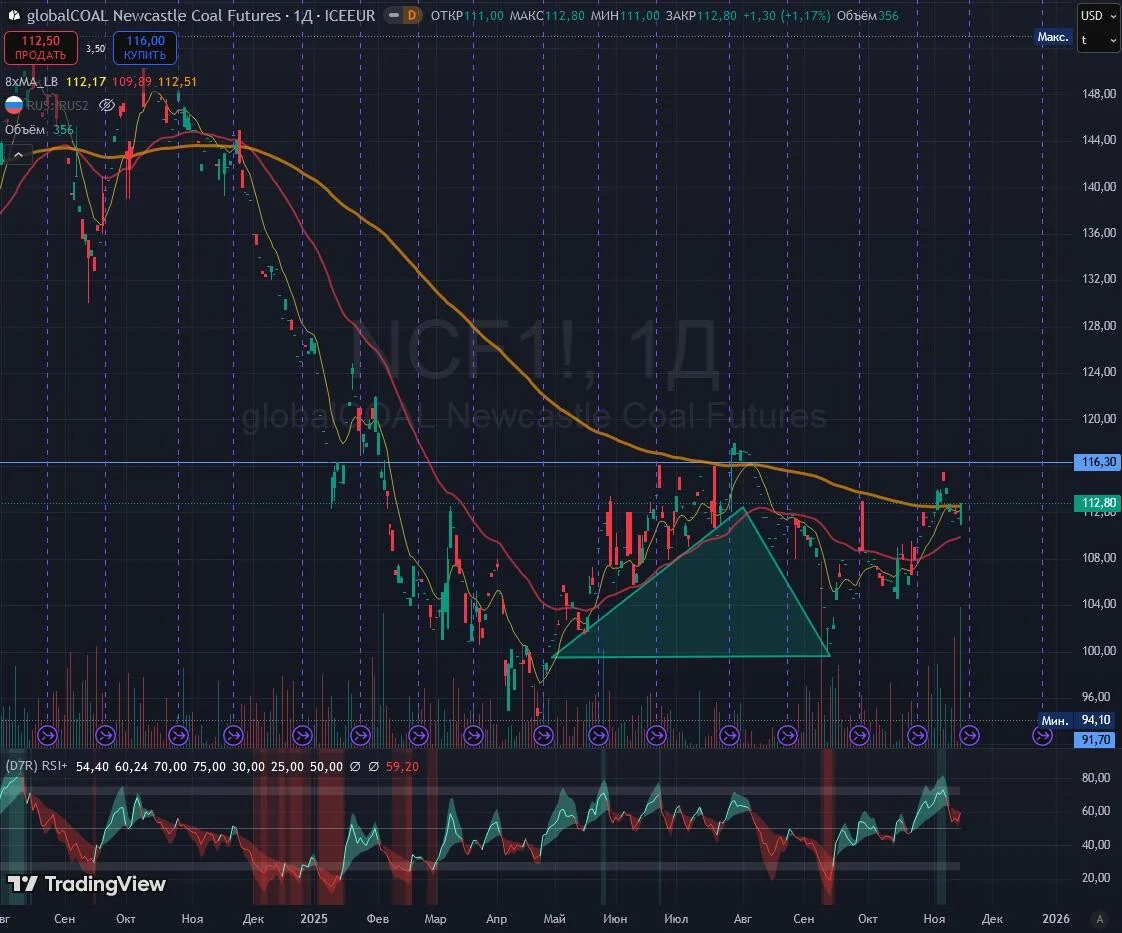This screenshot has height=933, width=1122.
Task: Open the event marker left of 2025 label
Action: click(x=303, y=735)
